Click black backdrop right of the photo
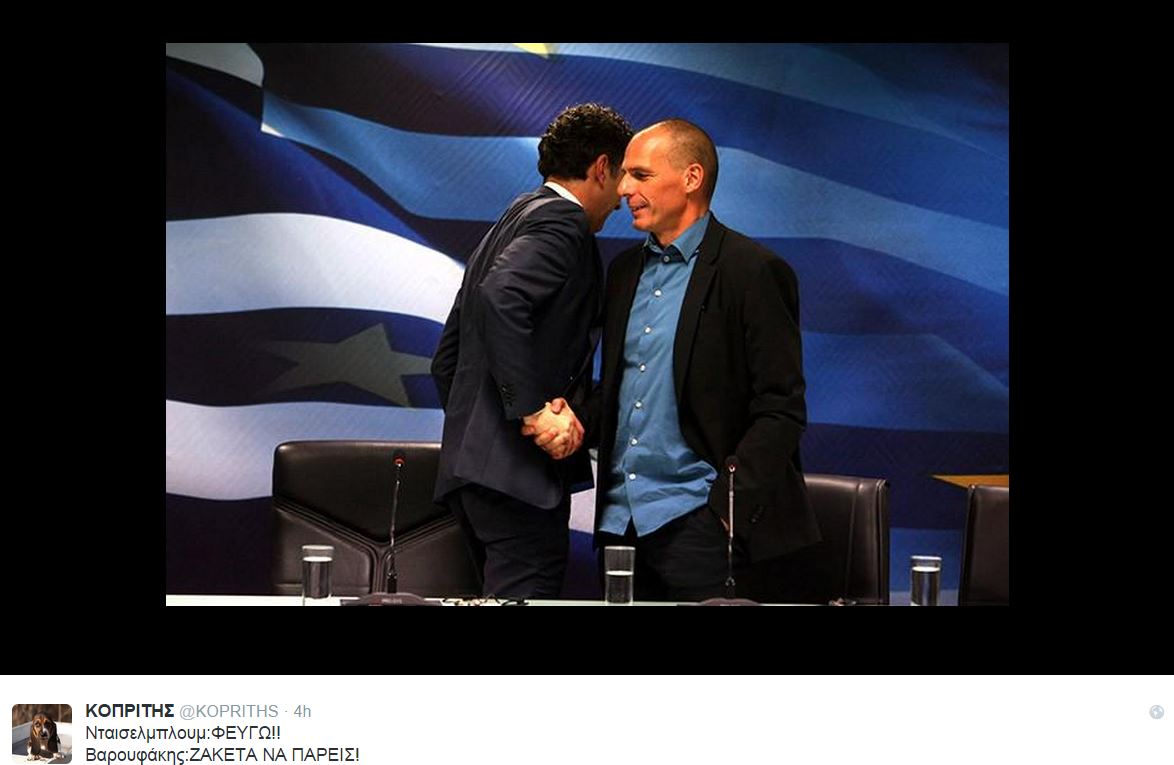Image resolution: width=1174 pixels, height=765 pixels. tap(1091, 337)
